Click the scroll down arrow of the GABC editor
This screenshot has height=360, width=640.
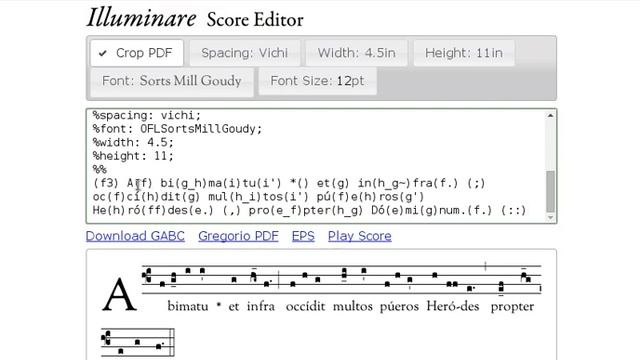550,218
